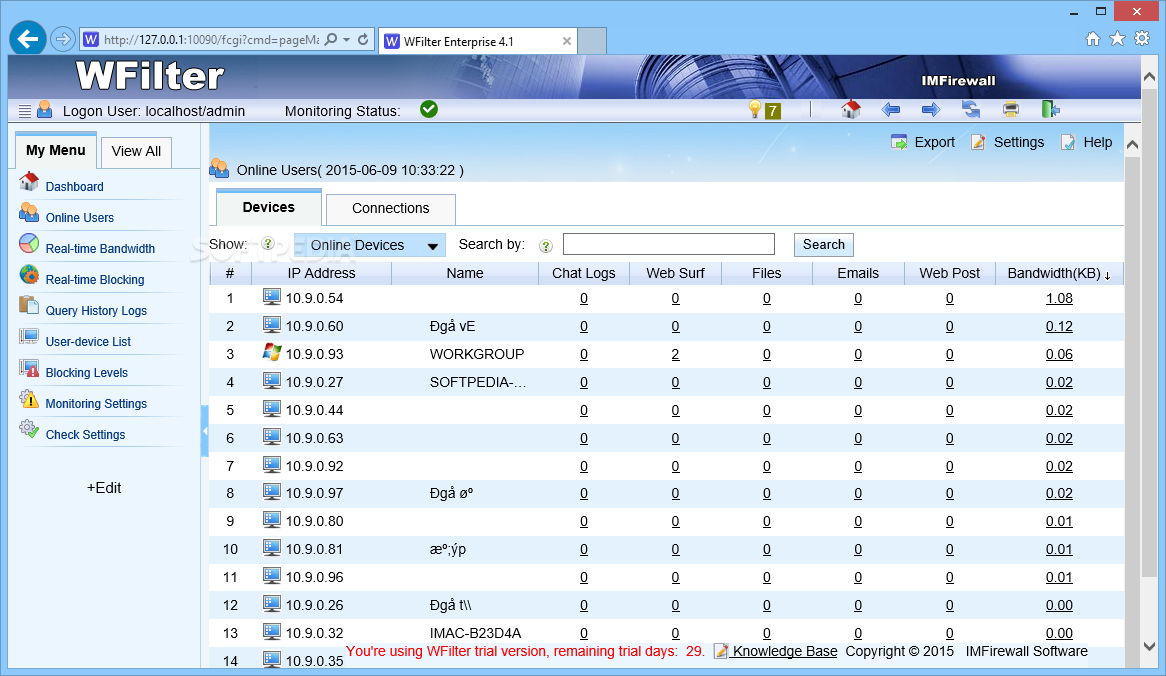Viewport: 1166px width, 676px height.
Task: Open address bar search dropdown arrow
Action: (347, 39)
